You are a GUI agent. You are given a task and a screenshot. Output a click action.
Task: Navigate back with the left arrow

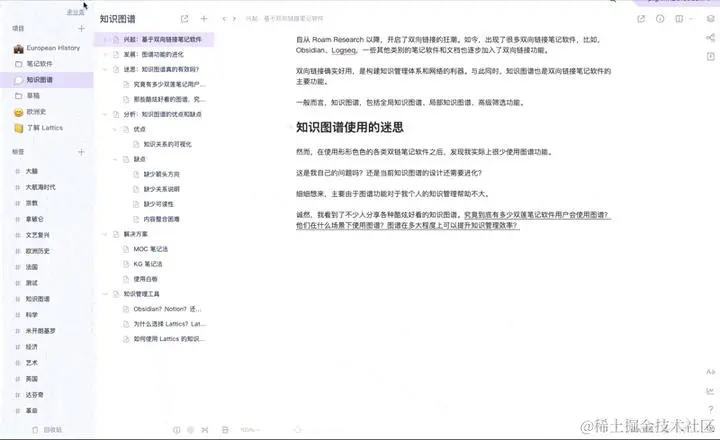click(x=224, y=19)
